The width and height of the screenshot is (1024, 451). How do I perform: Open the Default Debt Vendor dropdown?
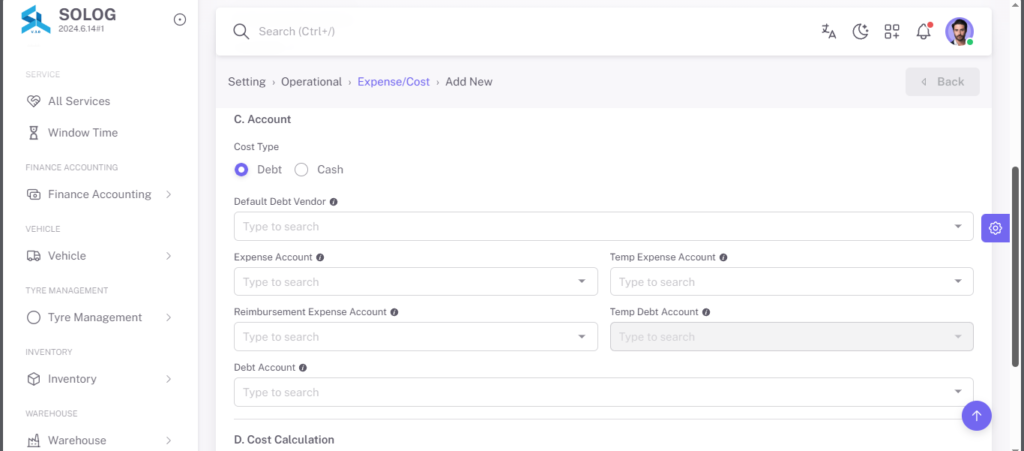tap(603, 226)
